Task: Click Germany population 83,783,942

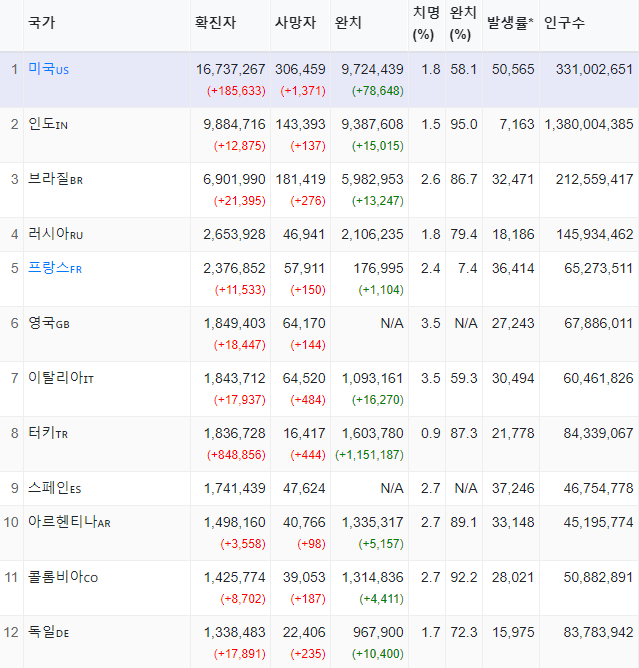Action: pyautogui.click(x=599, y=632)
